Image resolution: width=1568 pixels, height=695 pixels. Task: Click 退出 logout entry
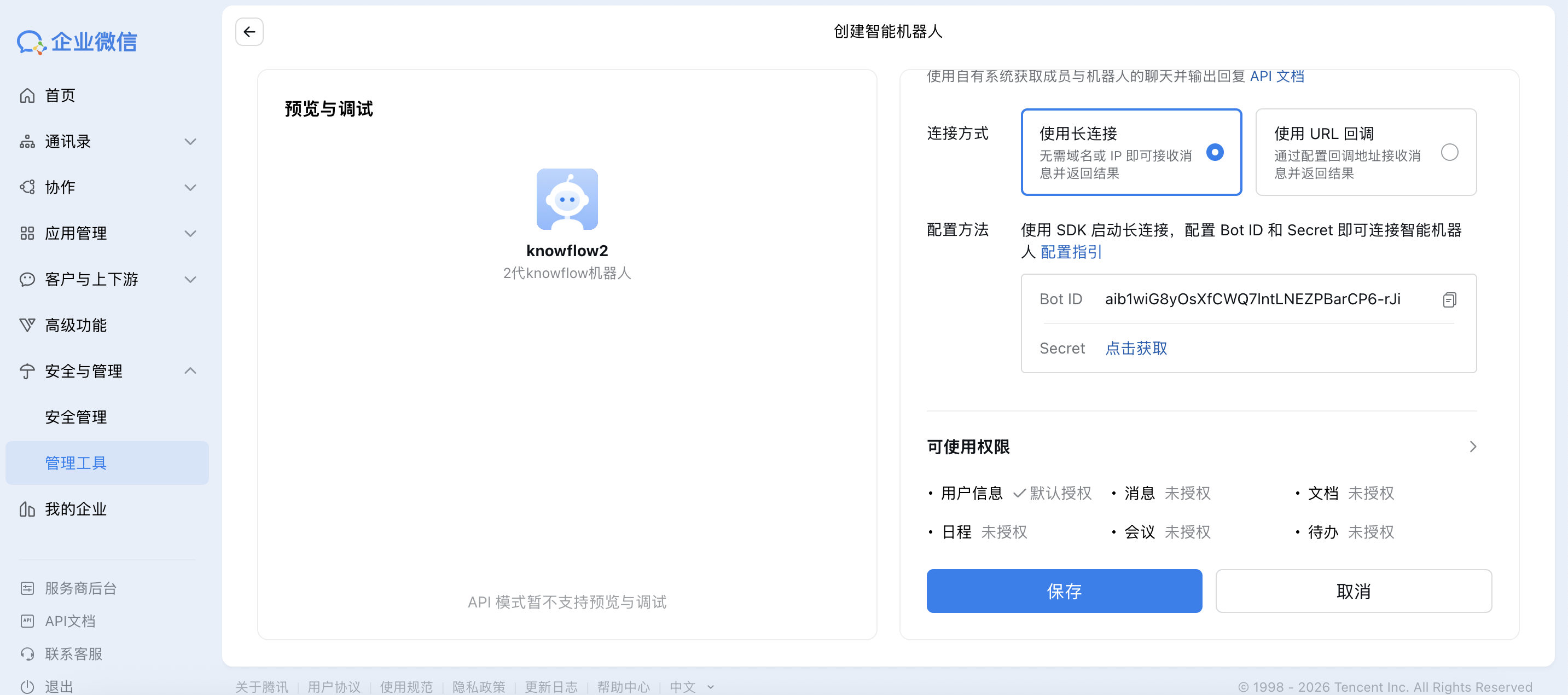59,686
